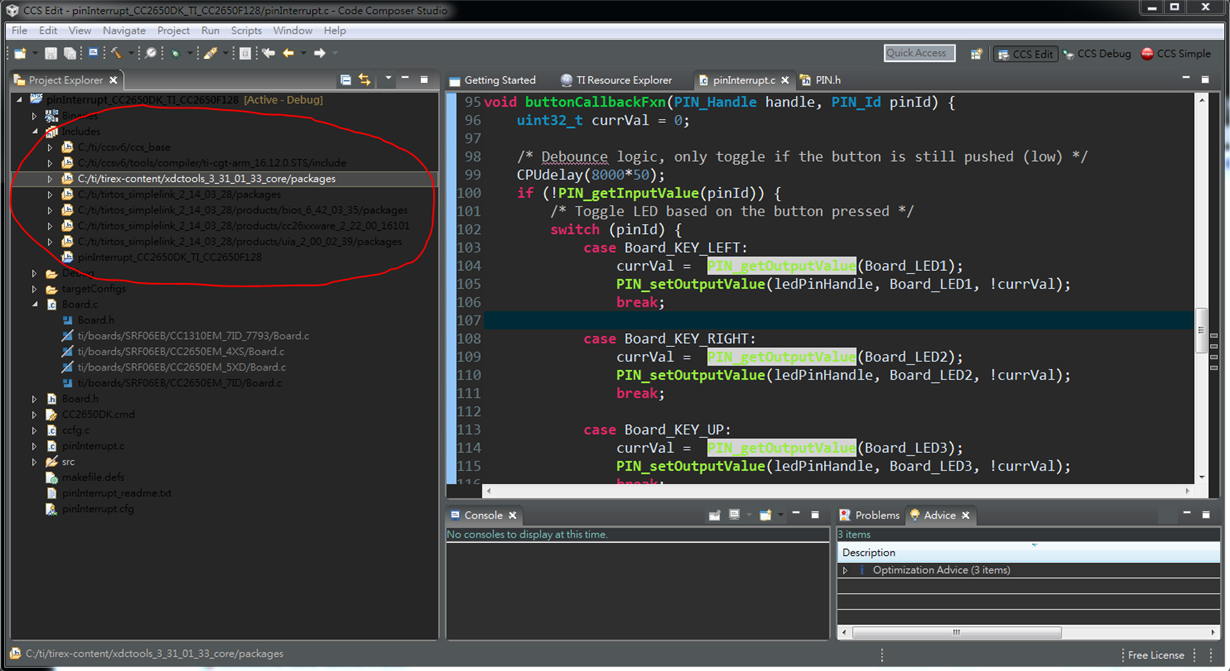Minimize the Project Explorer panel
1230x671 pixels.
(x=405, y=78)
